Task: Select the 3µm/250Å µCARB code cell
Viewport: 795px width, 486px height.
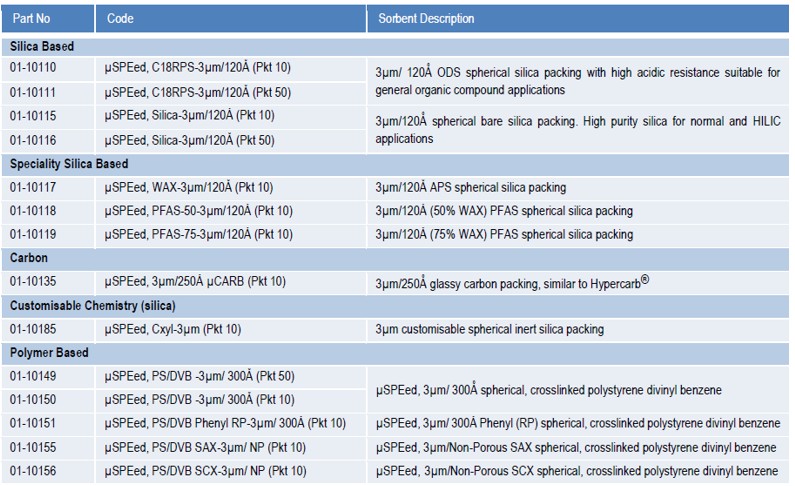Action: pyautogui.click(x=195, y=282)
